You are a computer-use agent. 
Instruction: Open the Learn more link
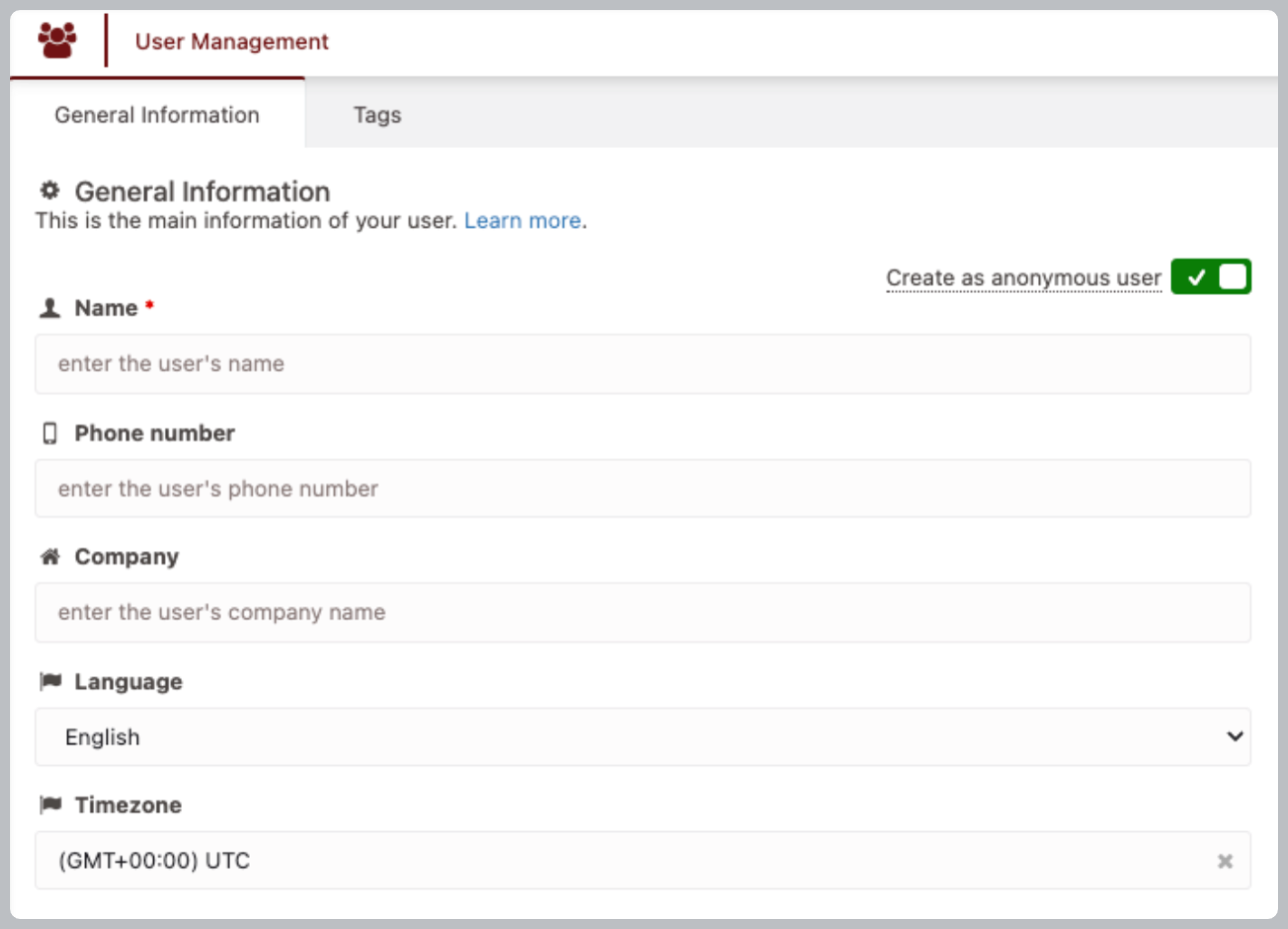[523, 221]
